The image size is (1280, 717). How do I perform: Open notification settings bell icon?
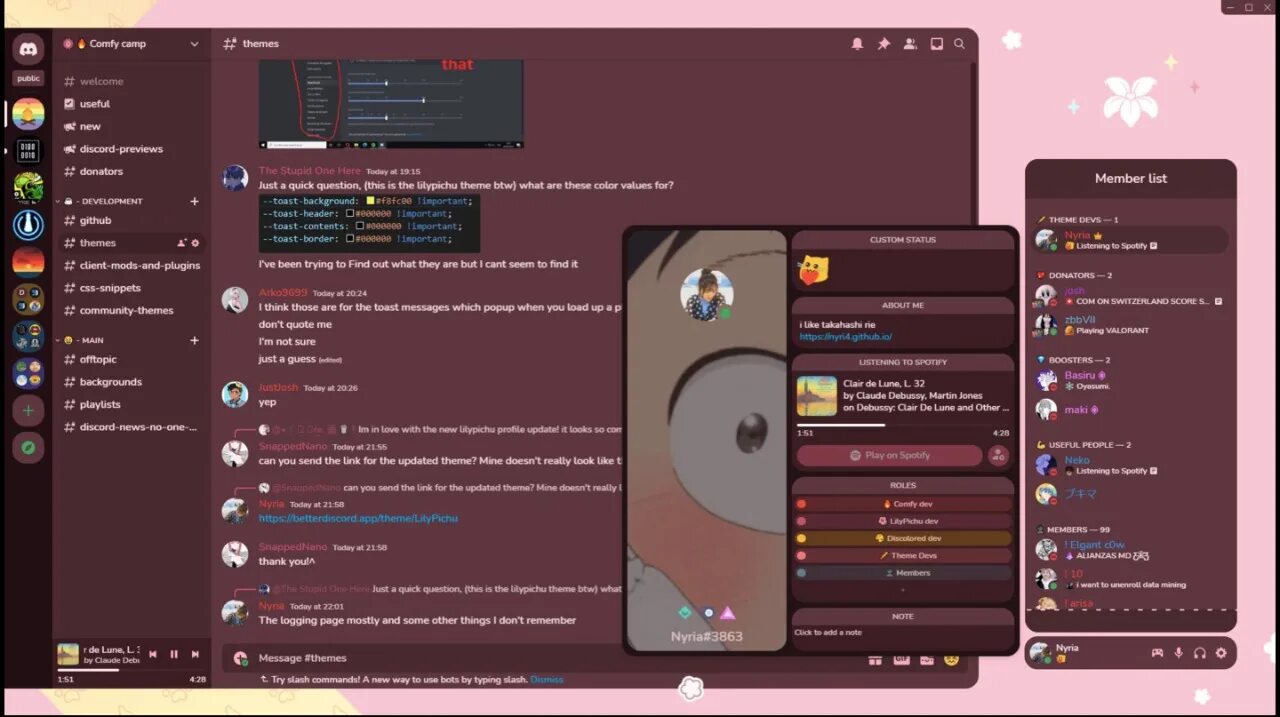(857, 44)
